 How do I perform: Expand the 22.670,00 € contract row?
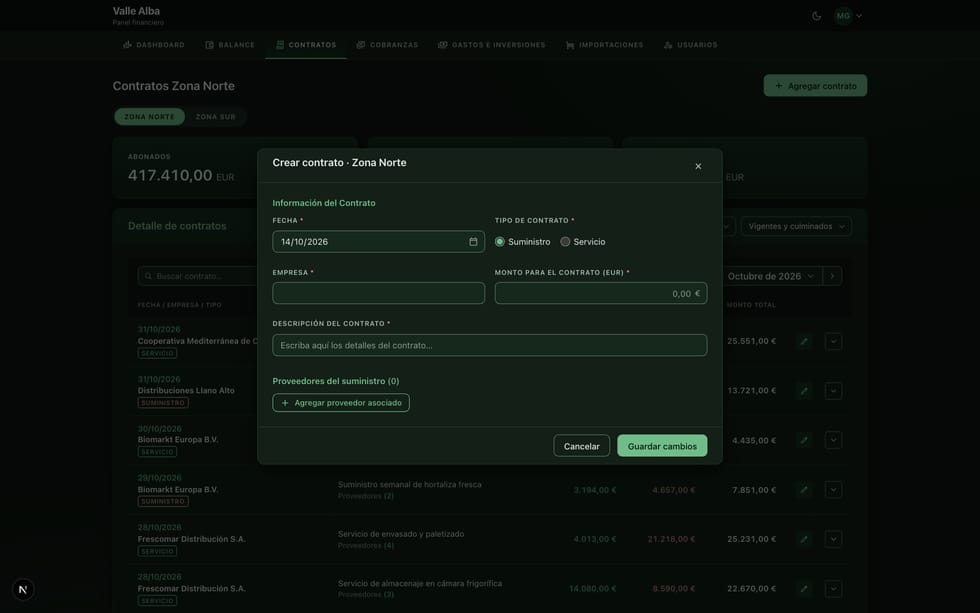833,588
